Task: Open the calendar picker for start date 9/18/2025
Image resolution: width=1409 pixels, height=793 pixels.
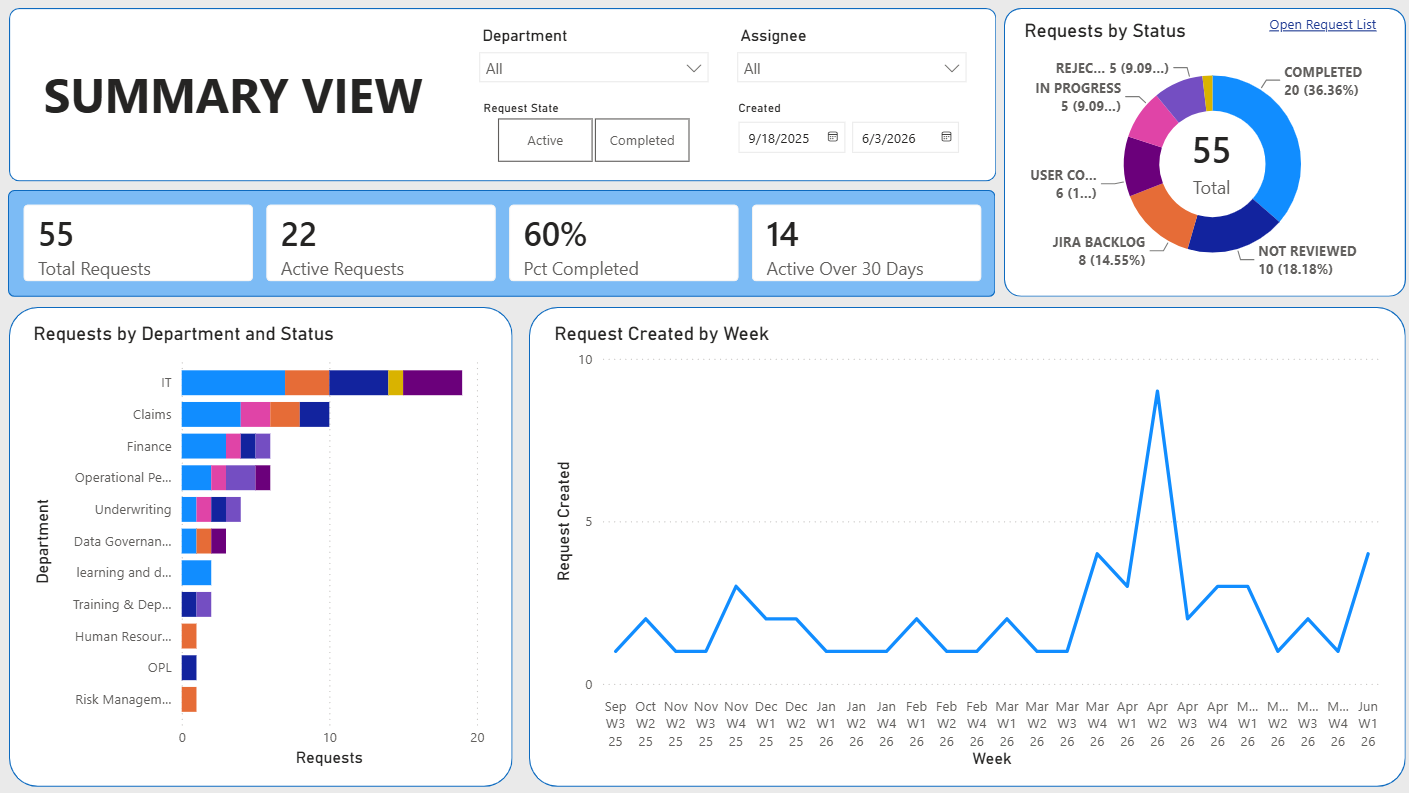Action: [x=833, y=138]
